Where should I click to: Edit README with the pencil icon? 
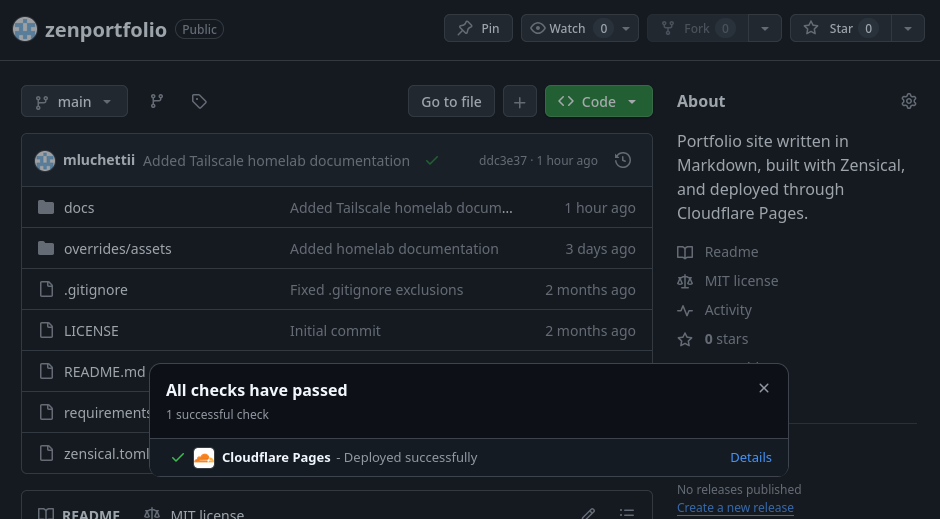589,513
